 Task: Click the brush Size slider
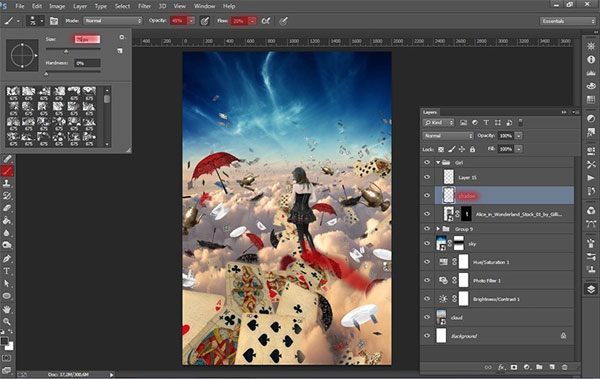pos(73,50)
